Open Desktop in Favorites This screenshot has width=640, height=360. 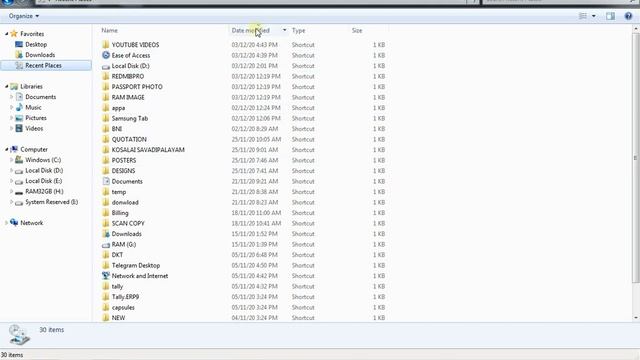click(36, 44)
